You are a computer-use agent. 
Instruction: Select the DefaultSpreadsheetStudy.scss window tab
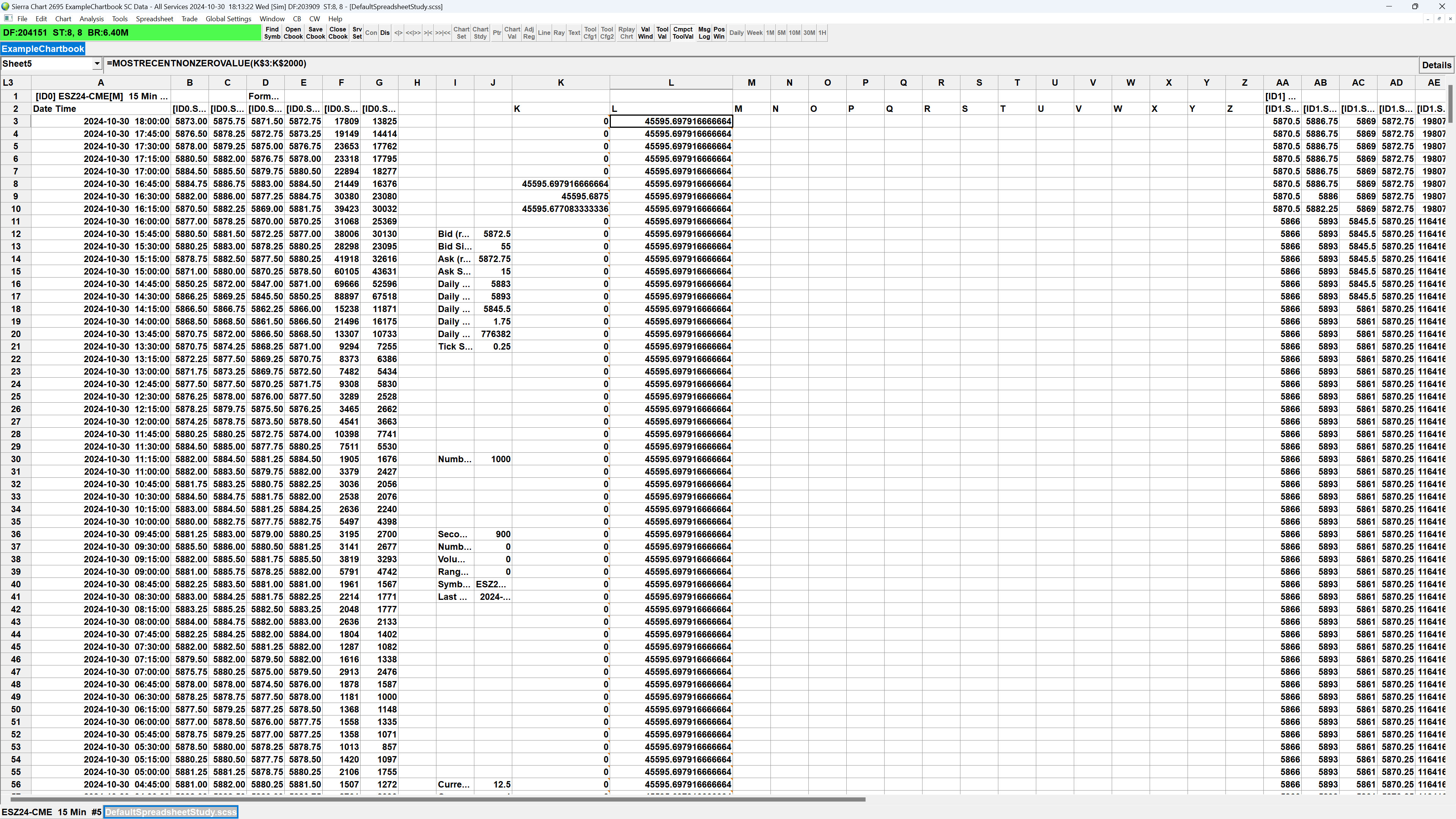(171, 812)
